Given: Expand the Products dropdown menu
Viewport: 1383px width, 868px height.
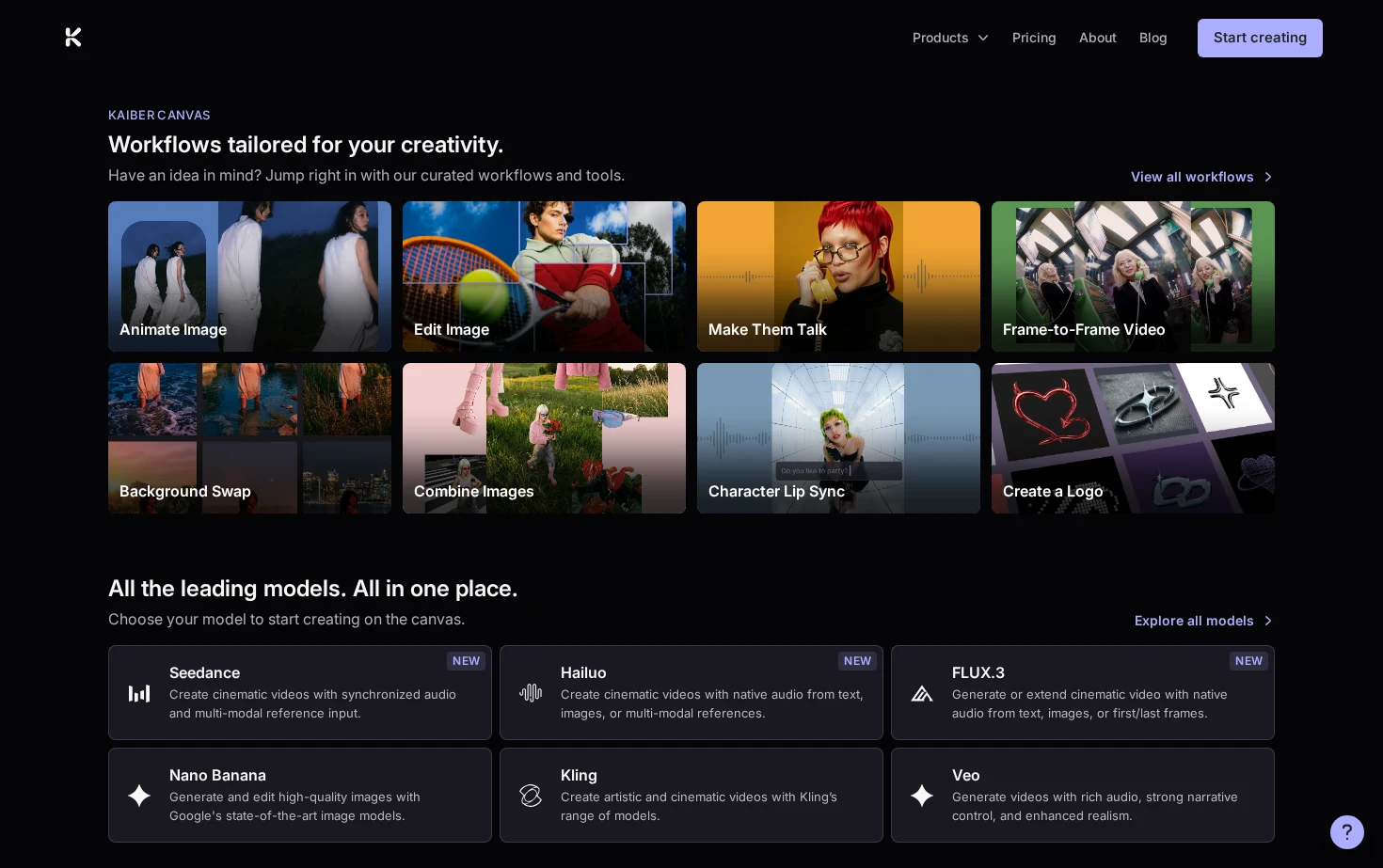Looking at the screenshot, I should [x=950, y=38].
